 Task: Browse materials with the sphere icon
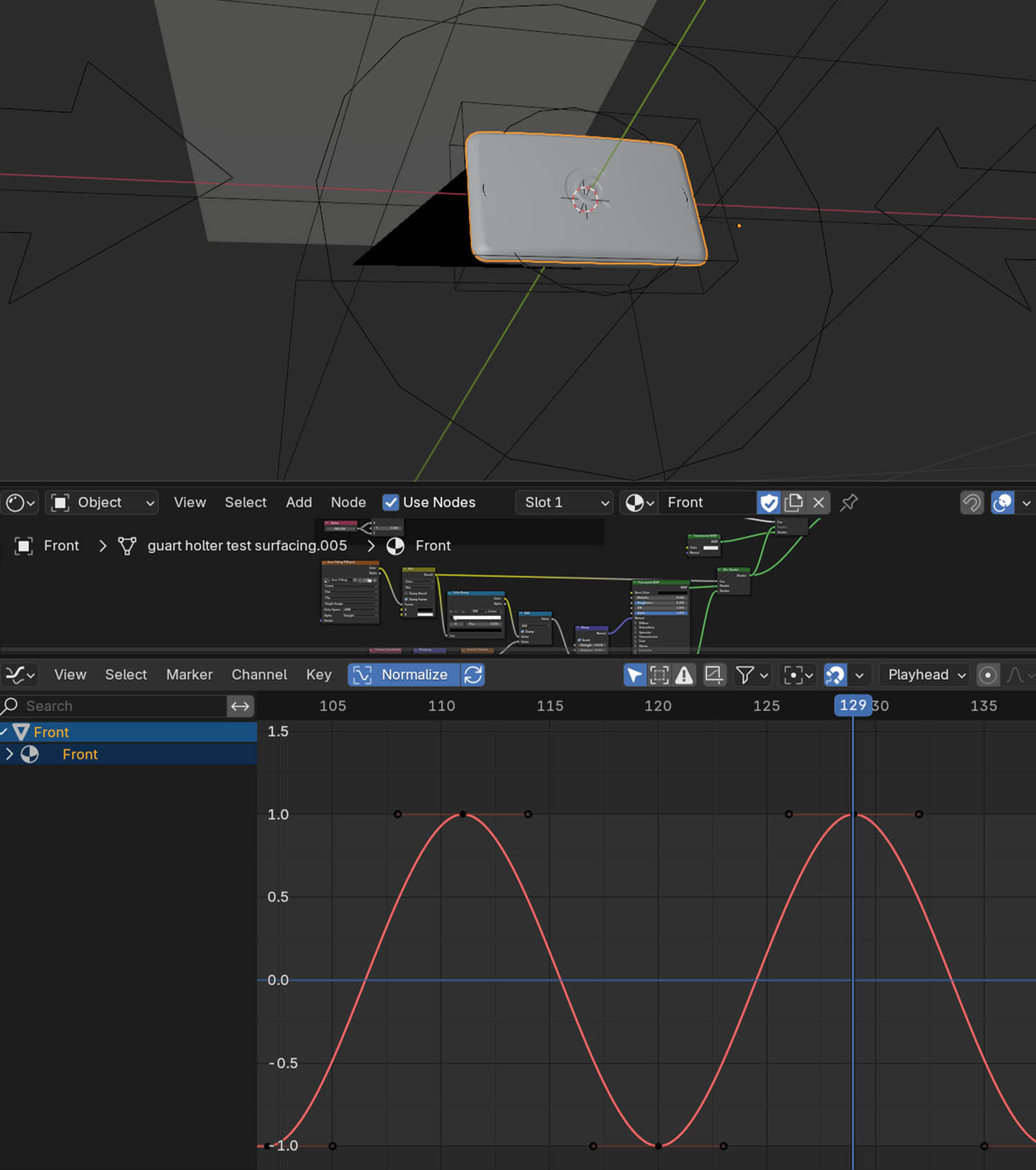coord(639,503)
